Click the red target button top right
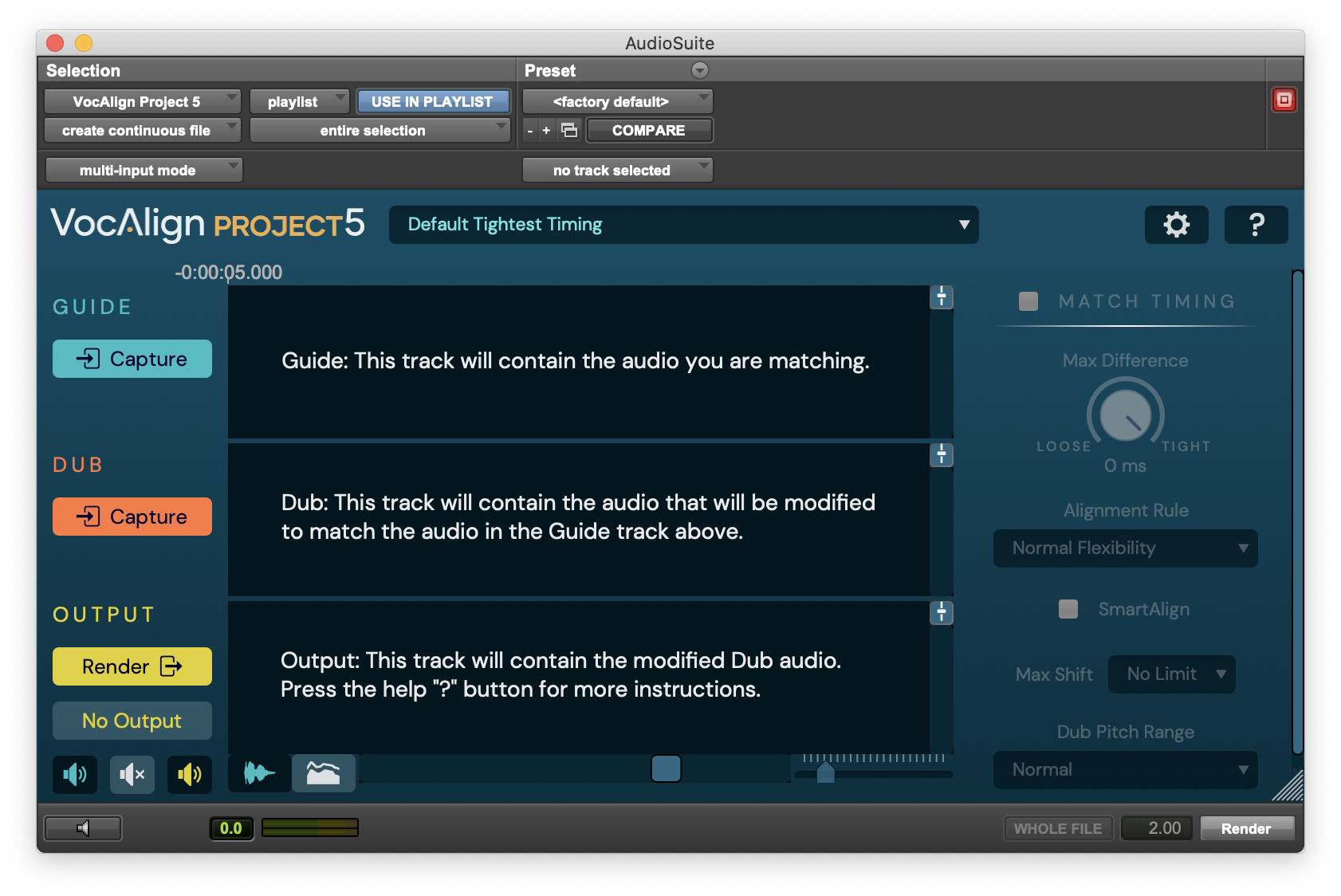Viewport: 1341px width, 896px height. pyautogui.click(x=1284, y=100)
